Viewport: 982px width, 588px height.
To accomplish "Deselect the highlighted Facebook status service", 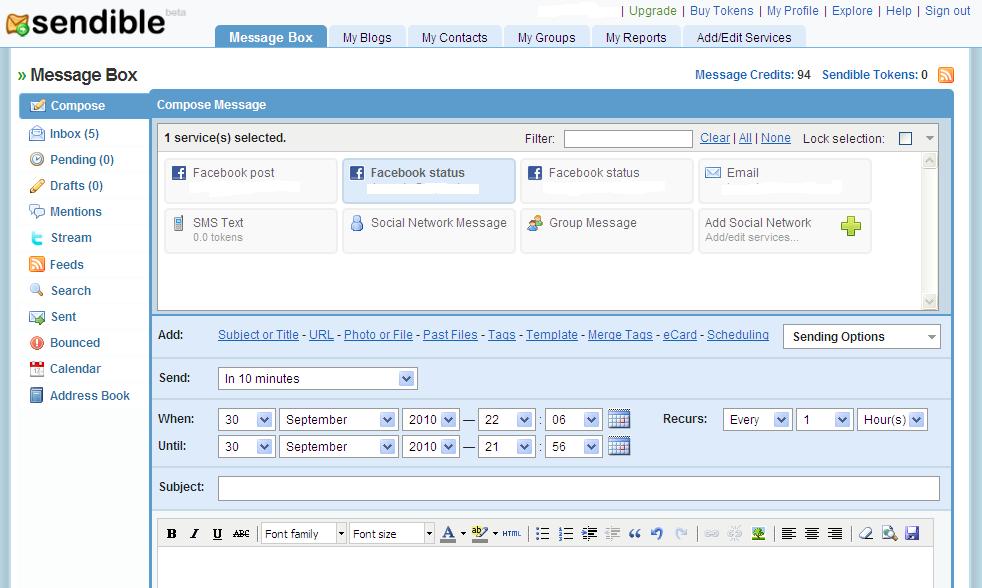I will [x=428, y=180].
